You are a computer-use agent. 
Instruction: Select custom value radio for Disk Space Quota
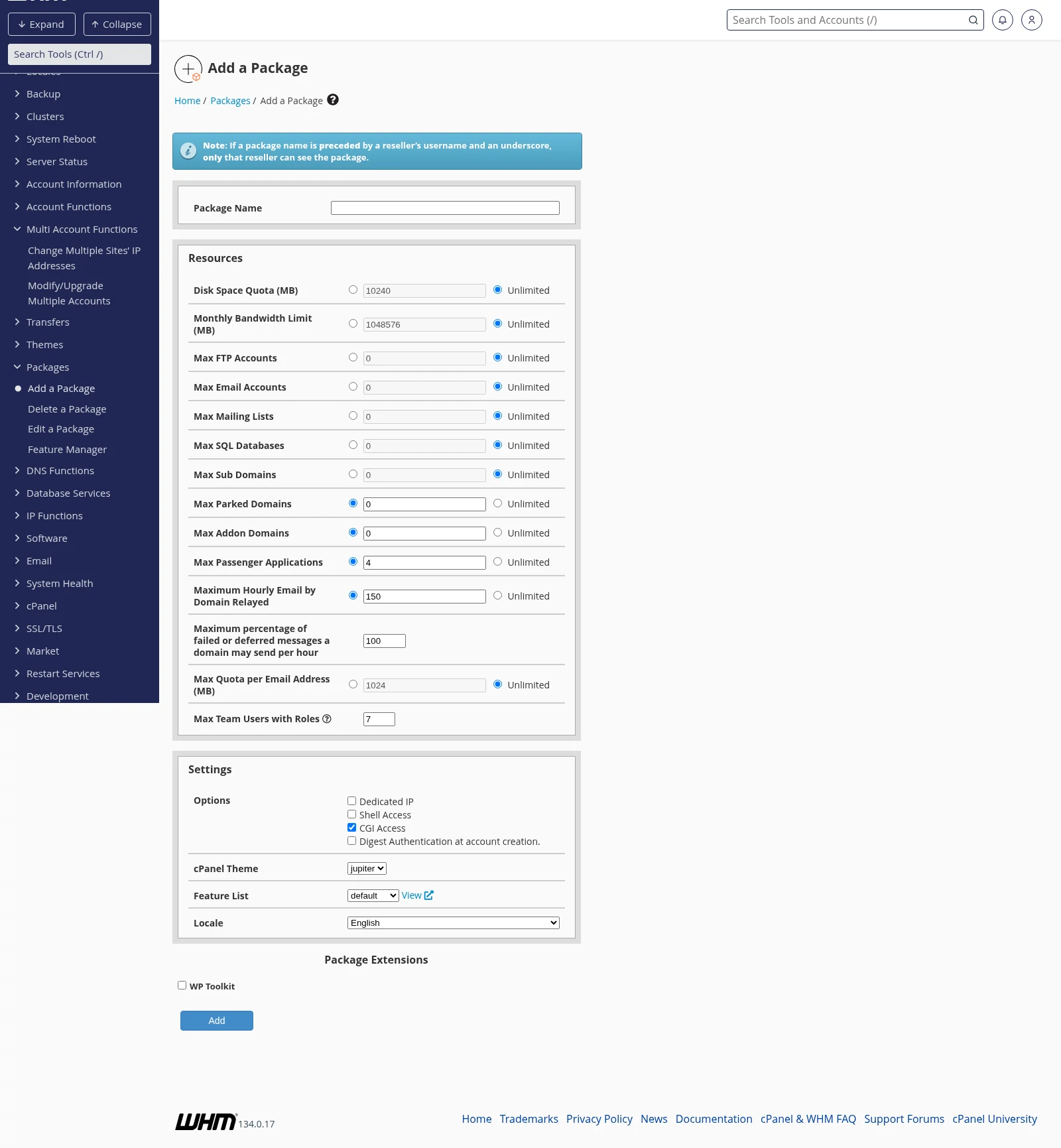353,290
